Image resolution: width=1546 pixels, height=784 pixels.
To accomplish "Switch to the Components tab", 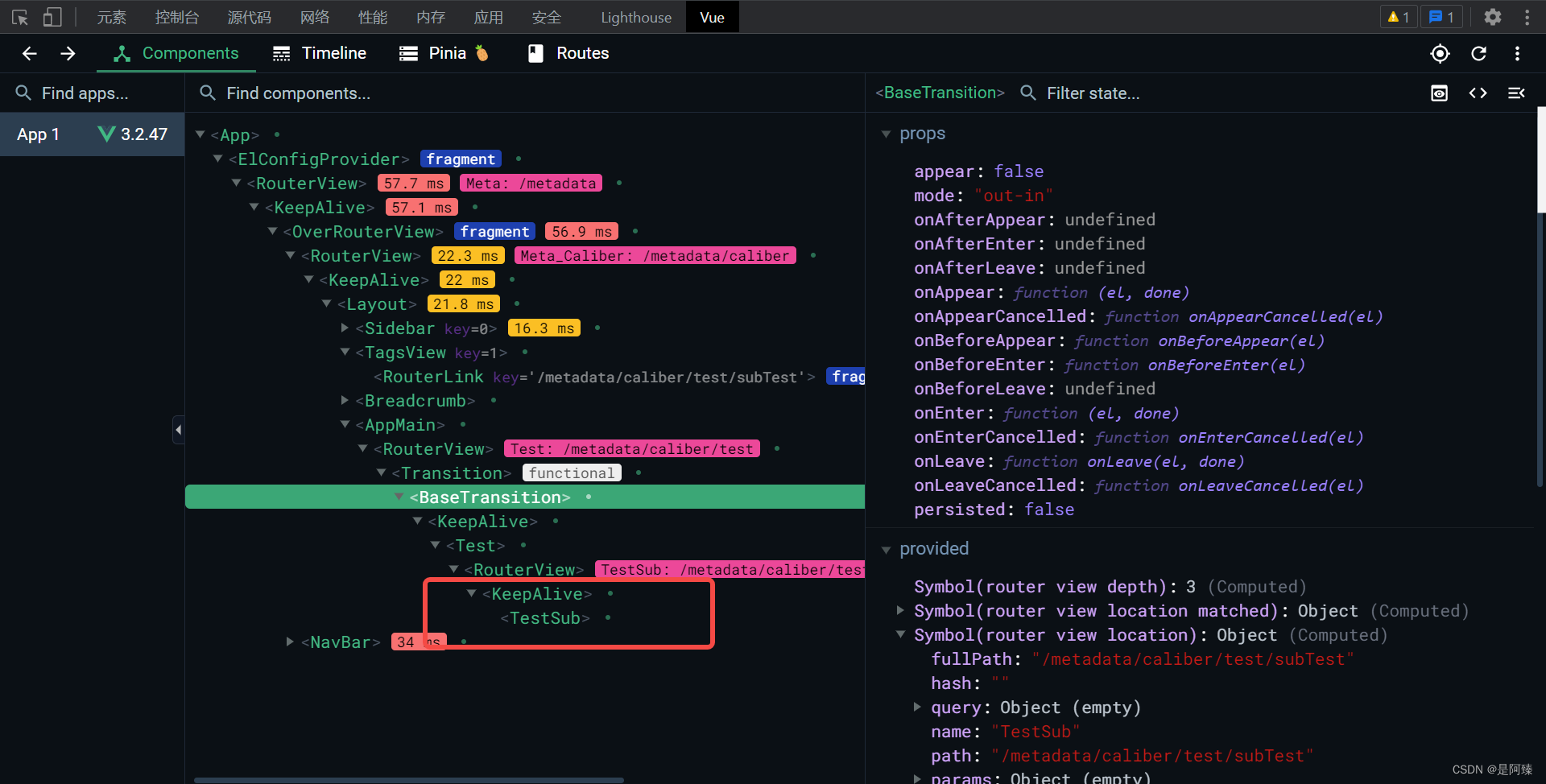I will 176,53.
